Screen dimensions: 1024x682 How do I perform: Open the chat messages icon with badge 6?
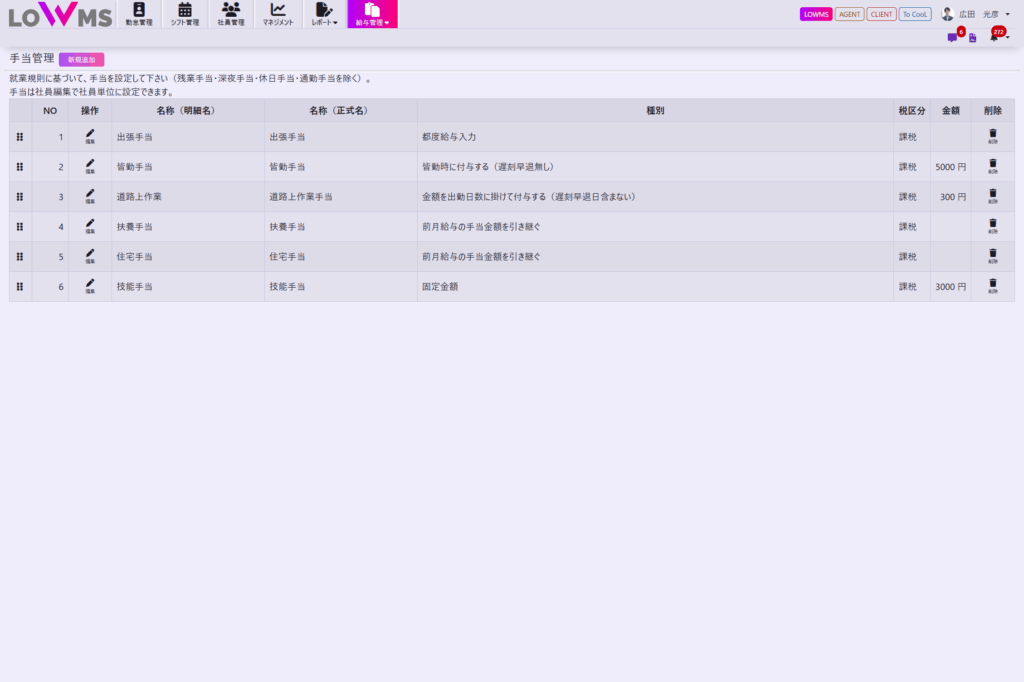coord(952,38)
